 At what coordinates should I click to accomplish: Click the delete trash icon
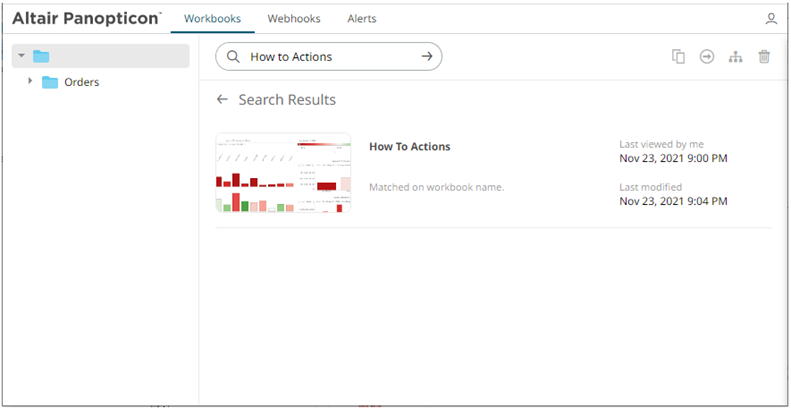(x=764, y=57)
